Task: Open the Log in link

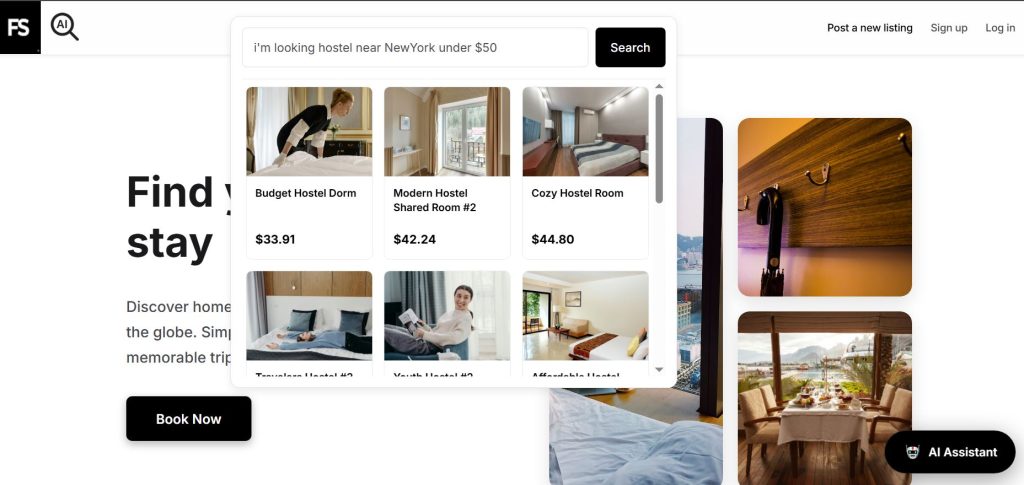Action: click(x=1000, y=27)
